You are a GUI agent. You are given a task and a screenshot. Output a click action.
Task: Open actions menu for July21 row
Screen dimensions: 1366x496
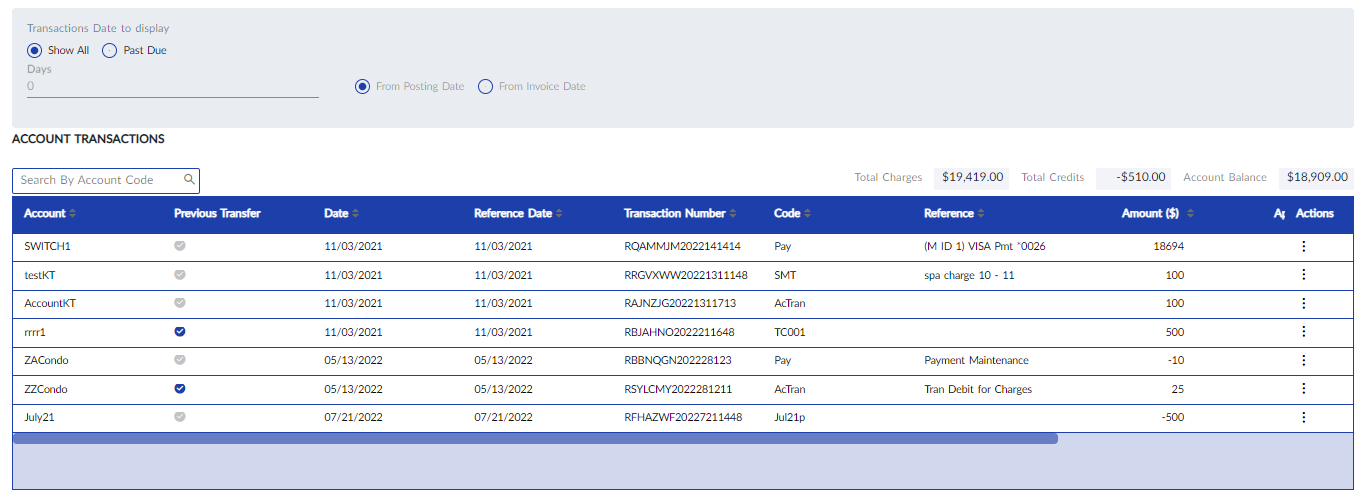(1303, 417)
